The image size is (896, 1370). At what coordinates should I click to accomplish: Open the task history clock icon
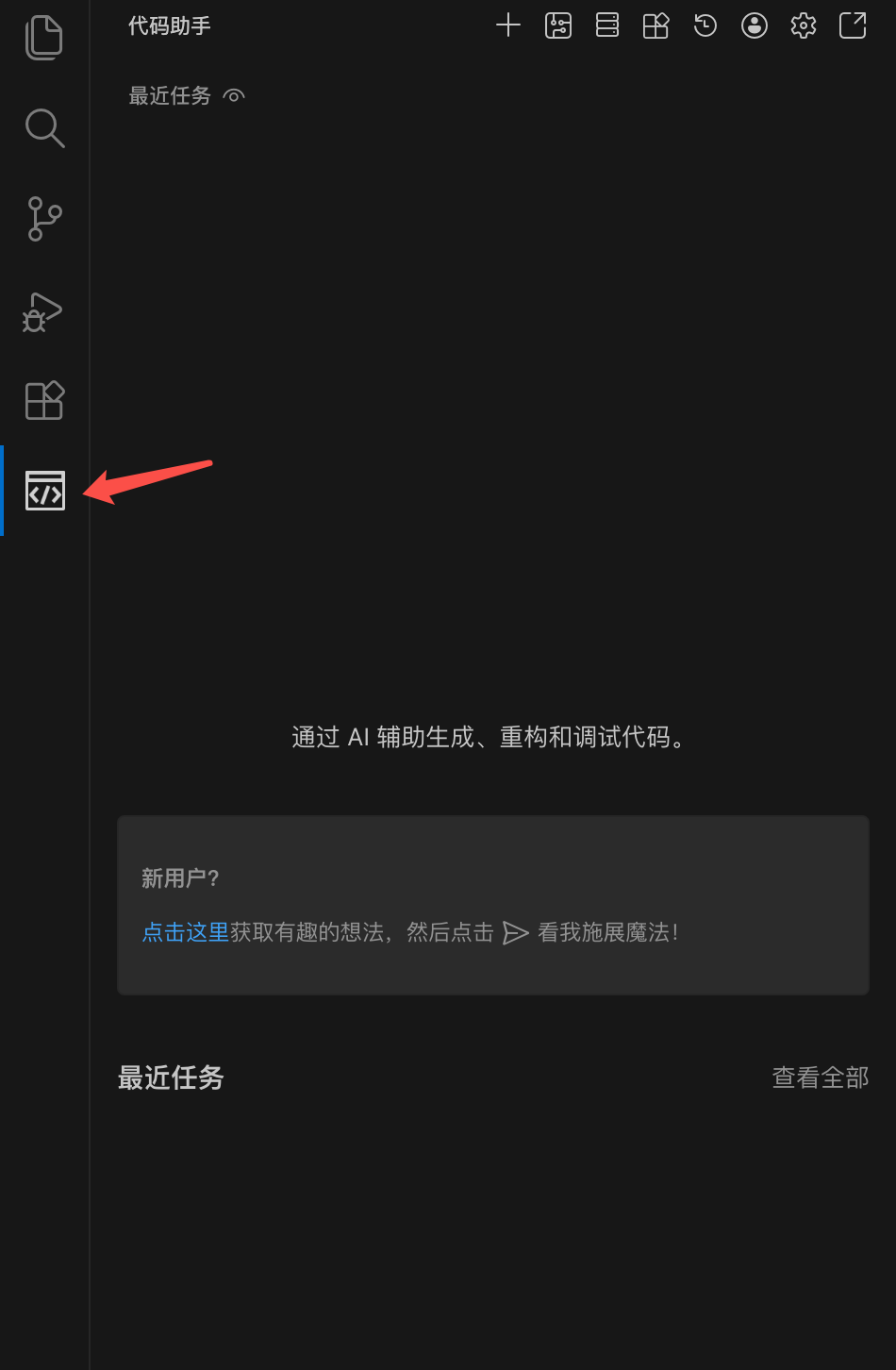point(705,25)
